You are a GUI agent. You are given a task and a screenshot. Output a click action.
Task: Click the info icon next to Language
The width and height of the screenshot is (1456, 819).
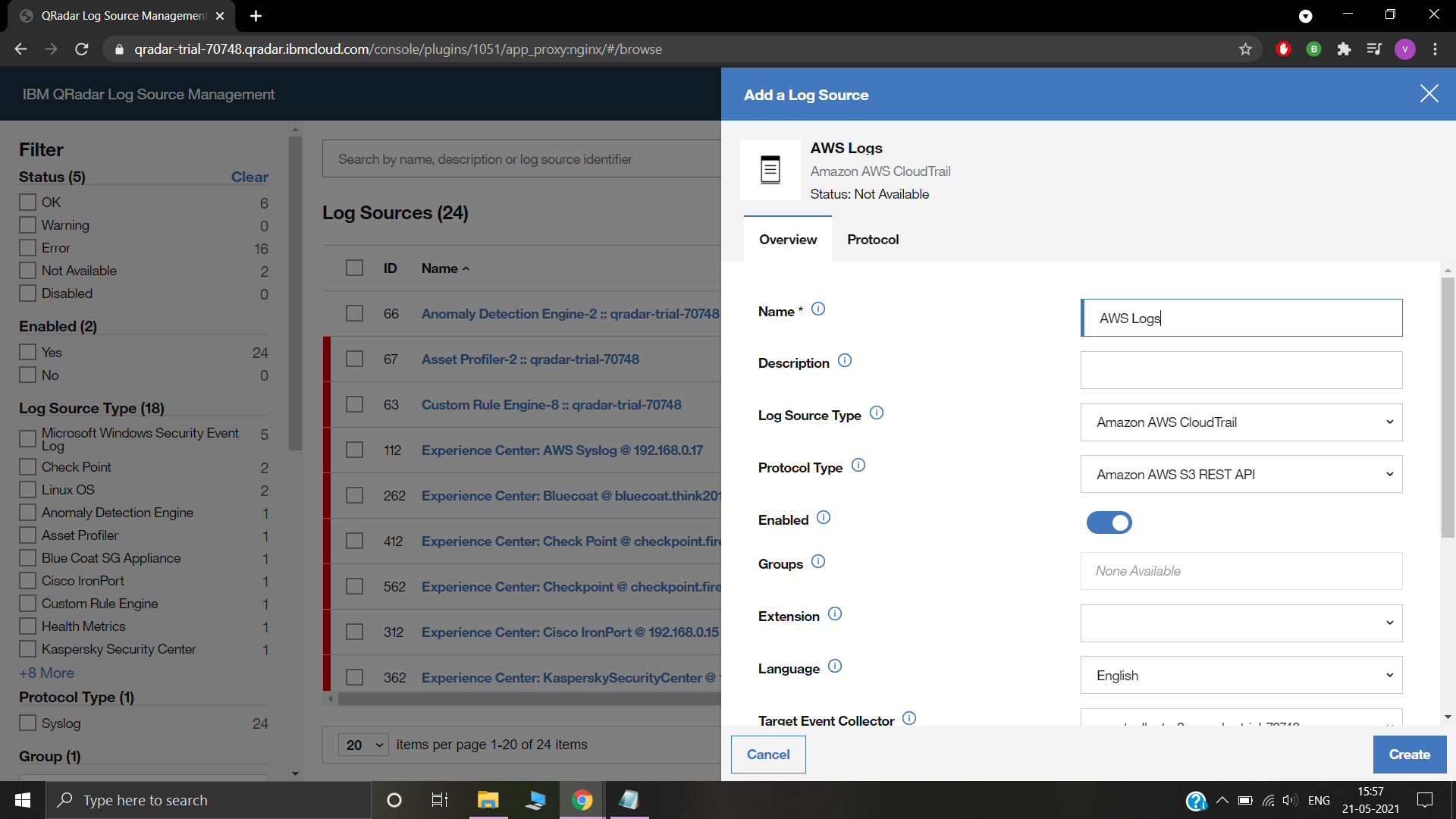pyautogui.click(x=835, y=667)
